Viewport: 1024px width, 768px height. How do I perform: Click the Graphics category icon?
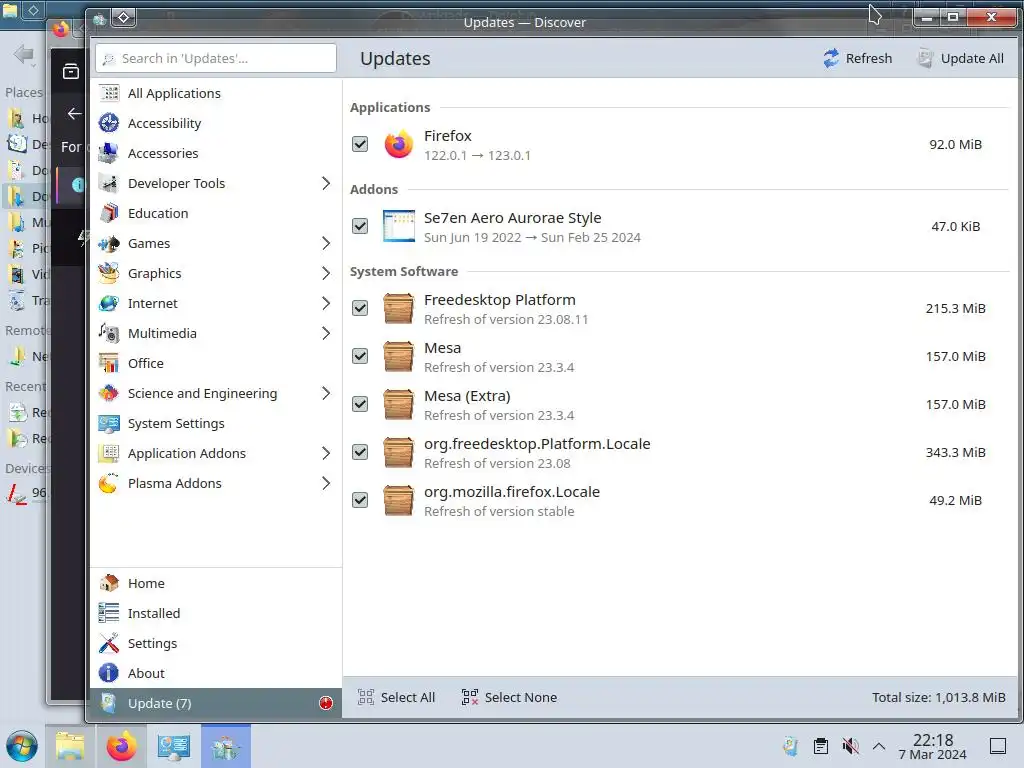[x=108, y=273]
